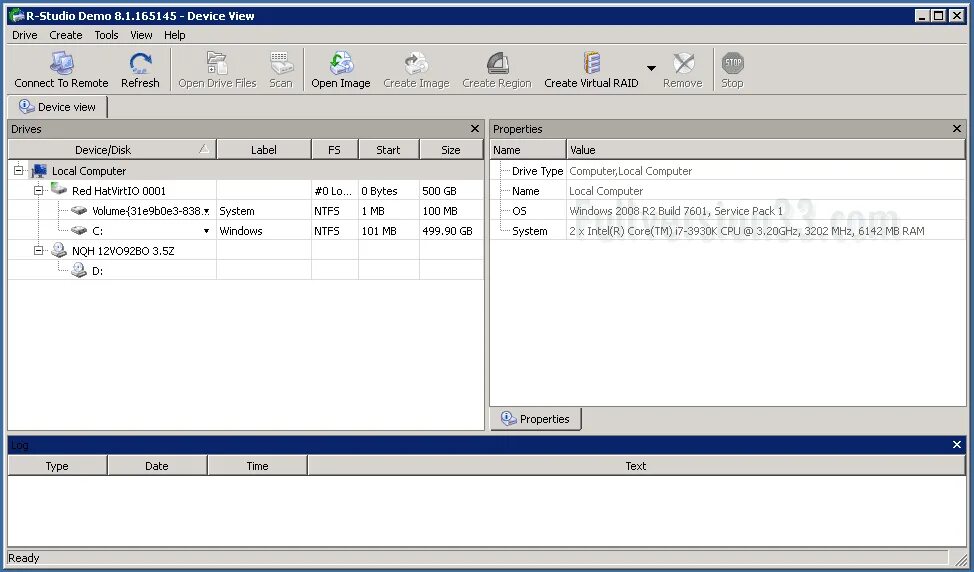Open the View menu
This screenshot has width=974, height=572.
(x=141, y=35)
